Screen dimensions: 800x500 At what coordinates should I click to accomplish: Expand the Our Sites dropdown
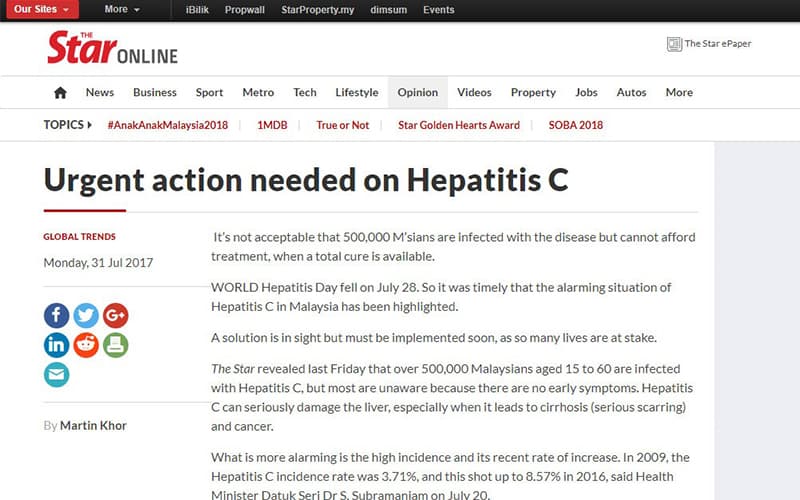point(42,9)
